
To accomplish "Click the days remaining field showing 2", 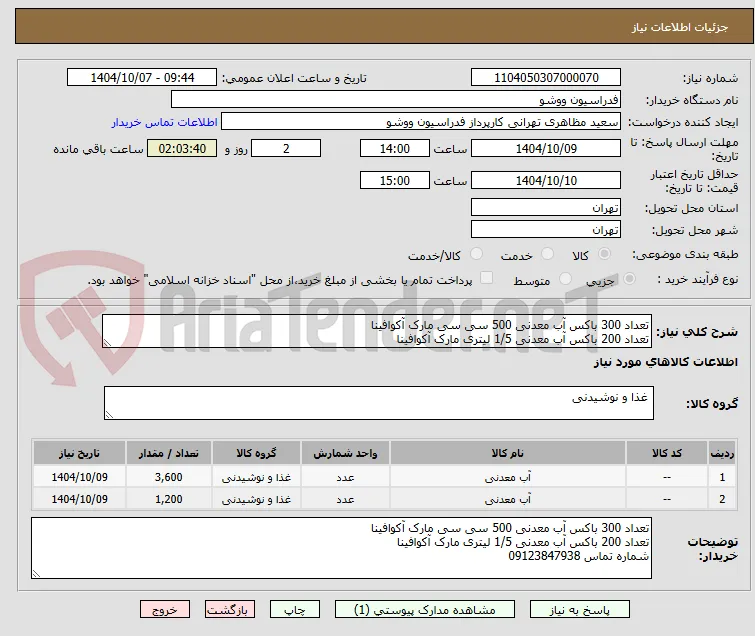I will (286, 148).
